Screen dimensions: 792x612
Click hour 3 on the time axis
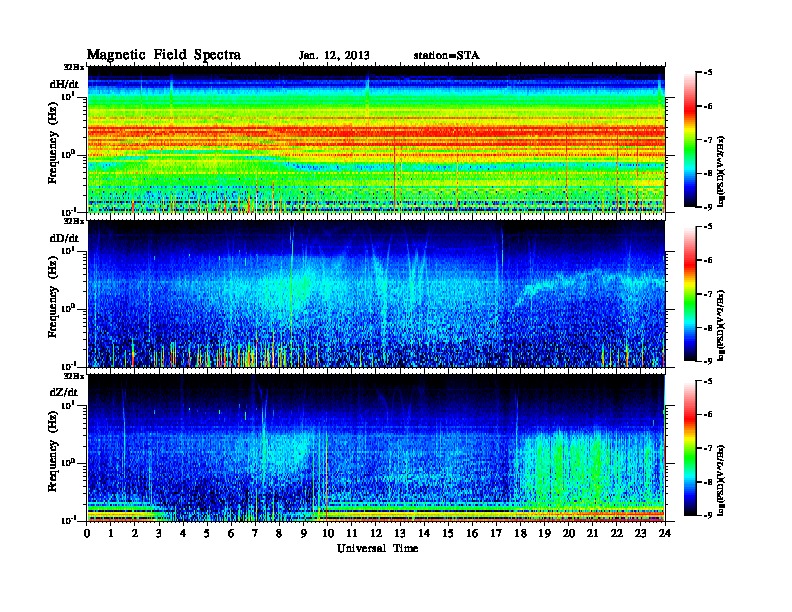click(159, 533)
